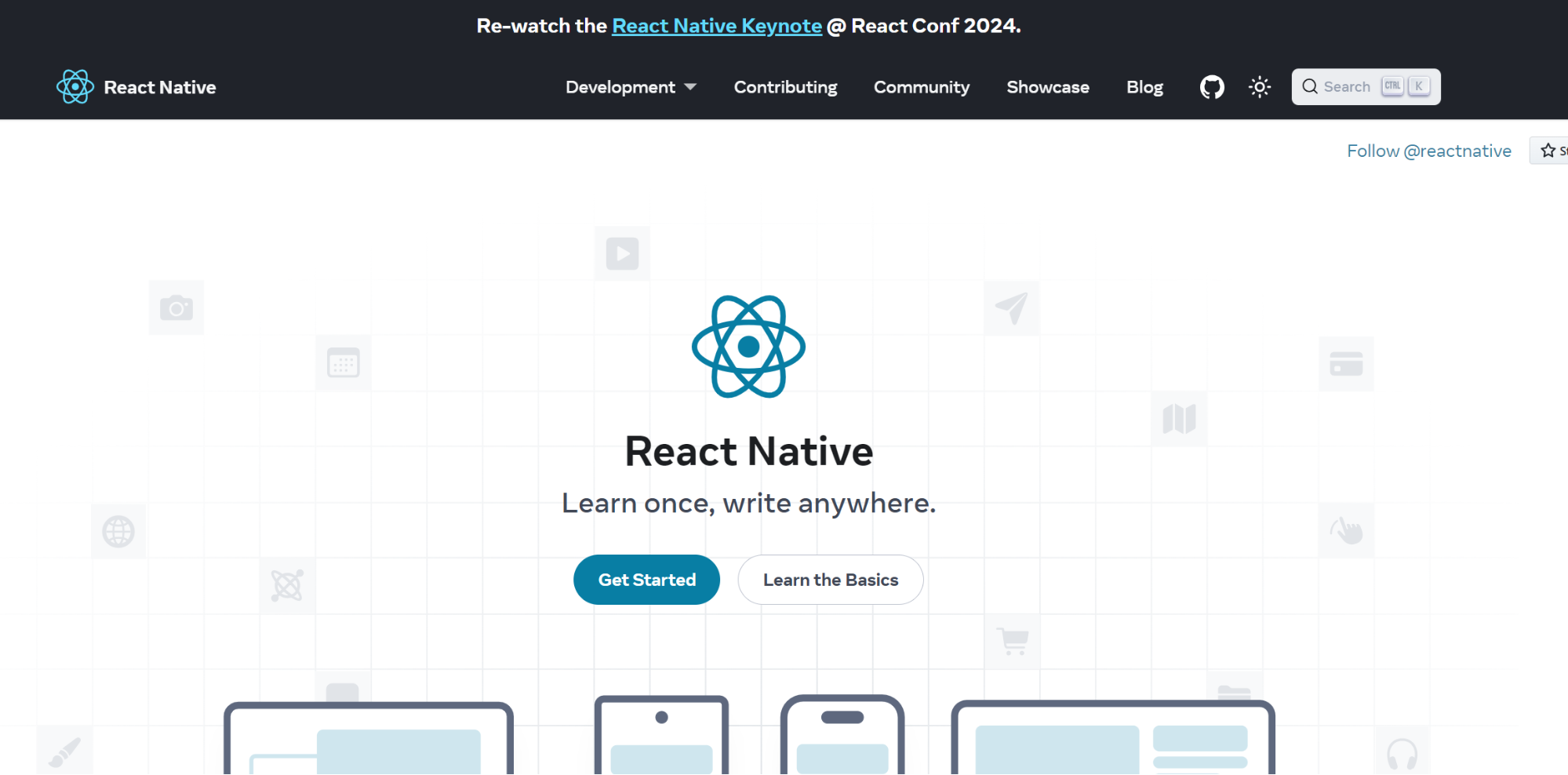This screenshot has height=775, width=1568.
Task: Click the calendar icon in the background
Action: click(x=343, y=362)
